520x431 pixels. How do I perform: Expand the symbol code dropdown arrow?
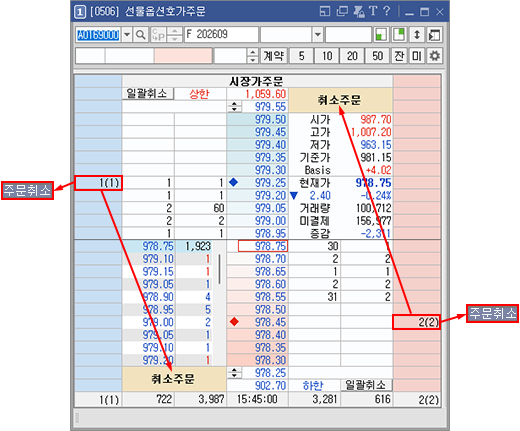pos(127,35)
